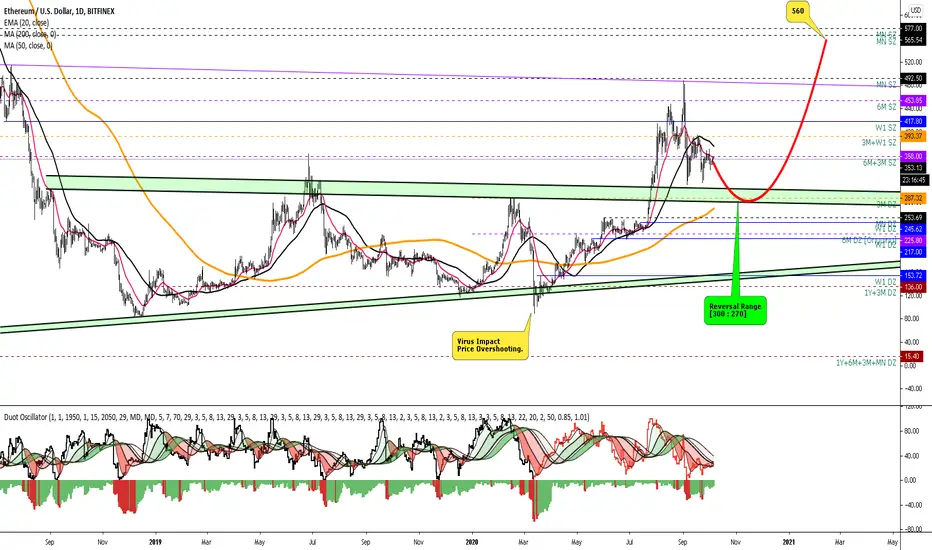Click the purple 358.00 price label
The width and height of the screenshot is (932, 550).
(x=912, y=156)
